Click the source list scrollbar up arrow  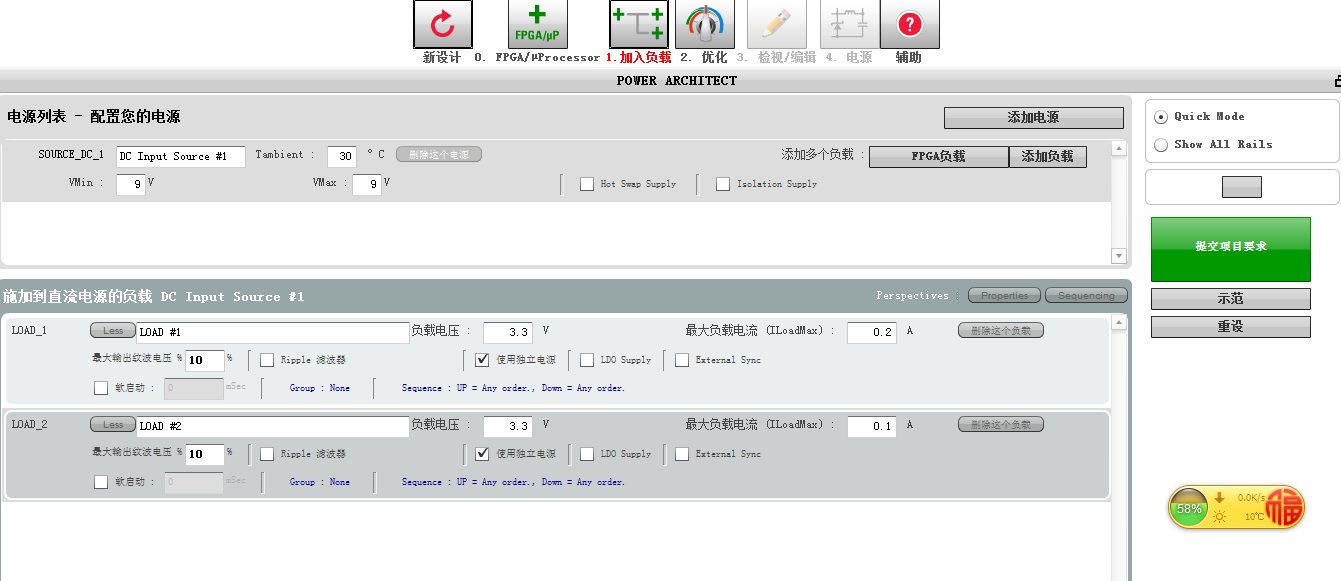pyautogui.click(x=1119, y=150)
